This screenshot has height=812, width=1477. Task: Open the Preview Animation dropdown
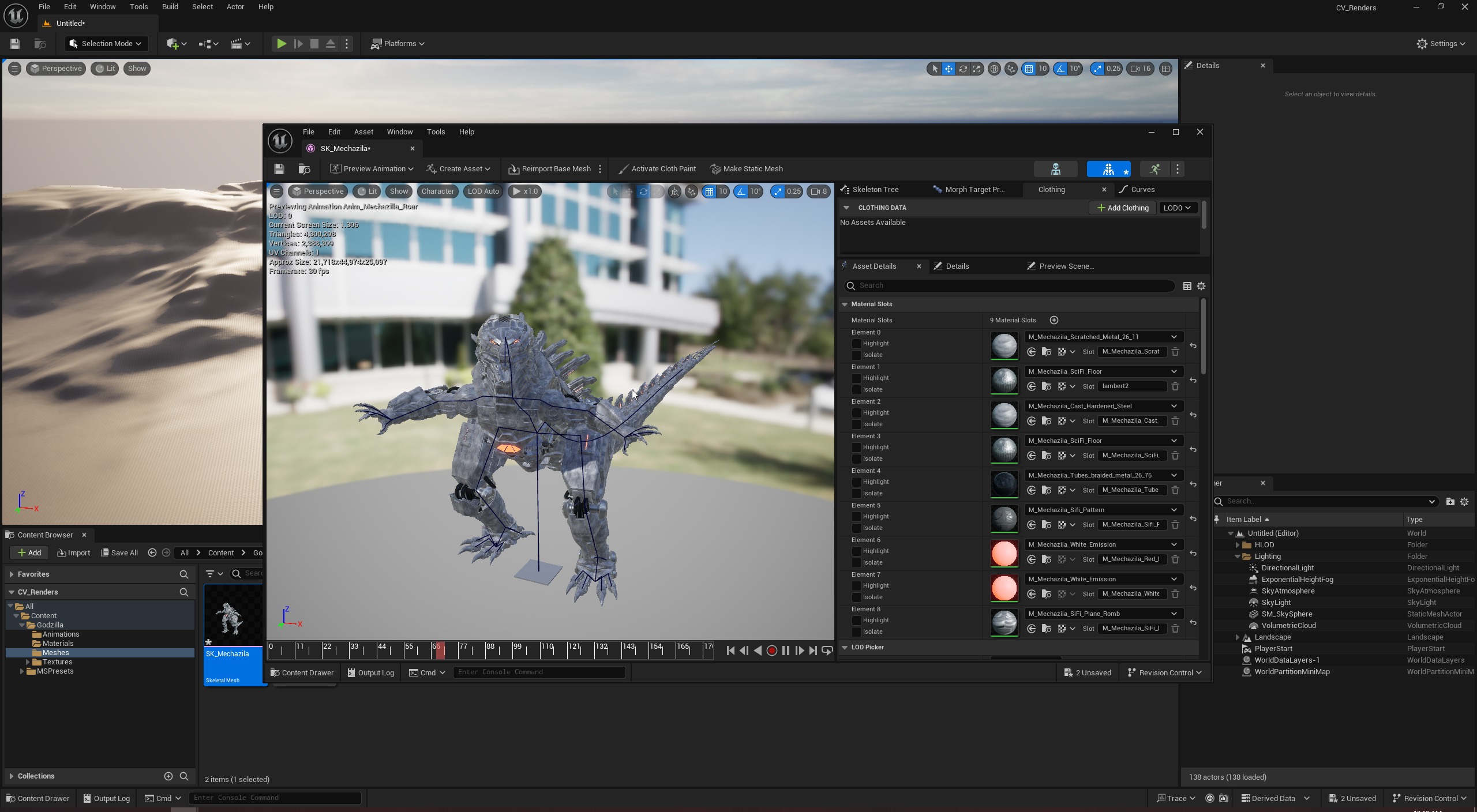pyautogui.click(x=372, y=169)
